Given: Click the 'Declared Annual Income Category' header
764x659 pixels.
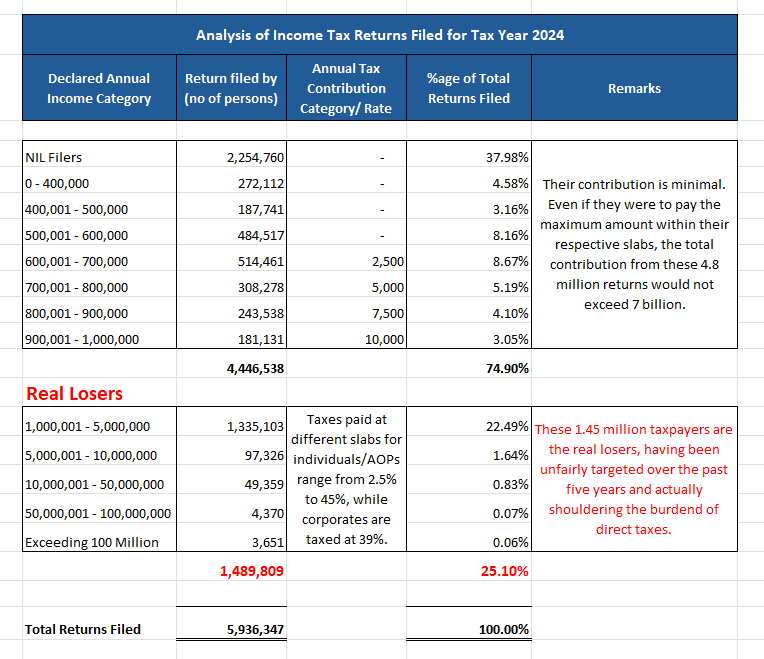Looking at the screenshot, I should point(99,88).
